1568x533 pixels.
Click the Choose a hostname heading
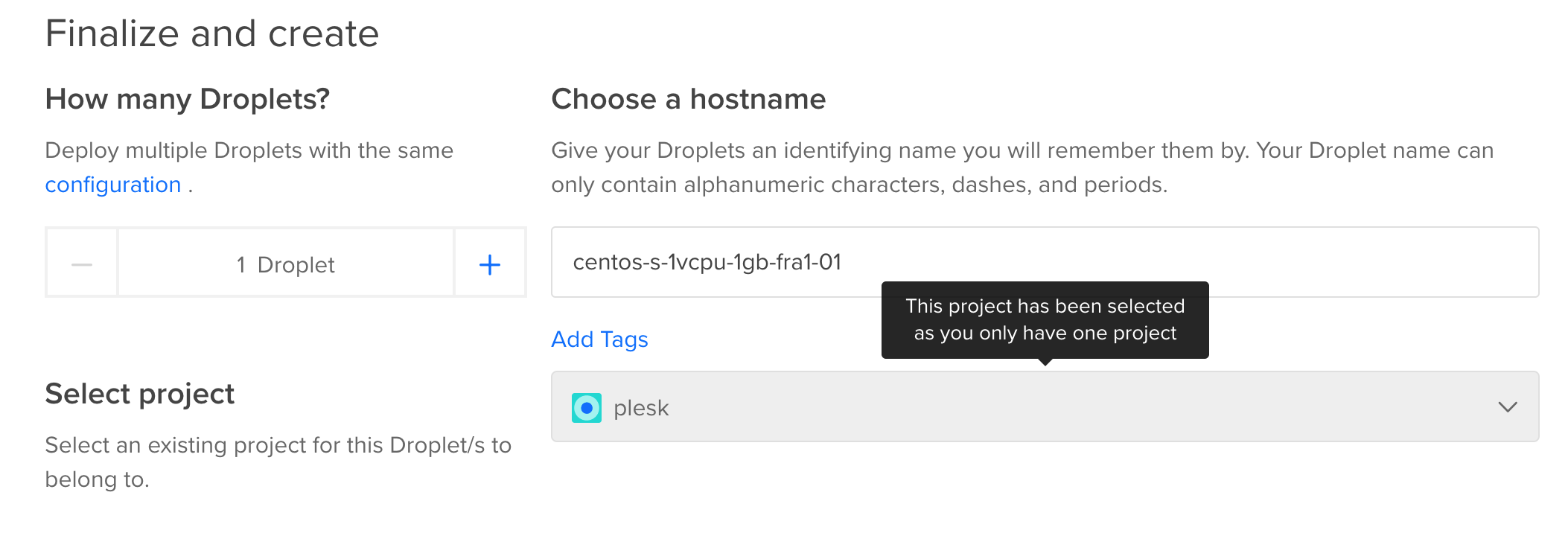click(x=689, y=99)
